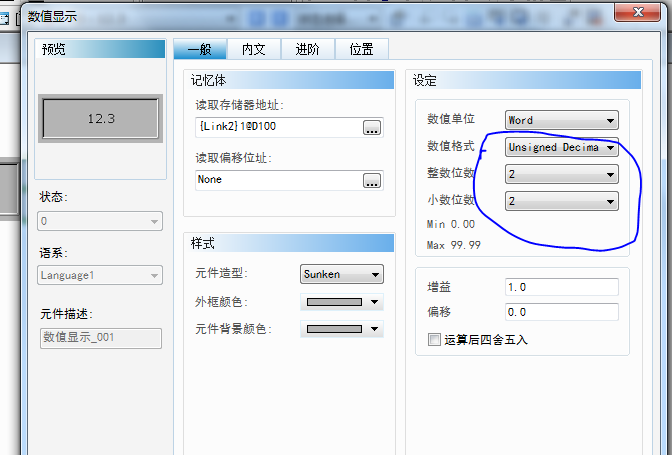Click the 偏移 input field

coord(561,312)
